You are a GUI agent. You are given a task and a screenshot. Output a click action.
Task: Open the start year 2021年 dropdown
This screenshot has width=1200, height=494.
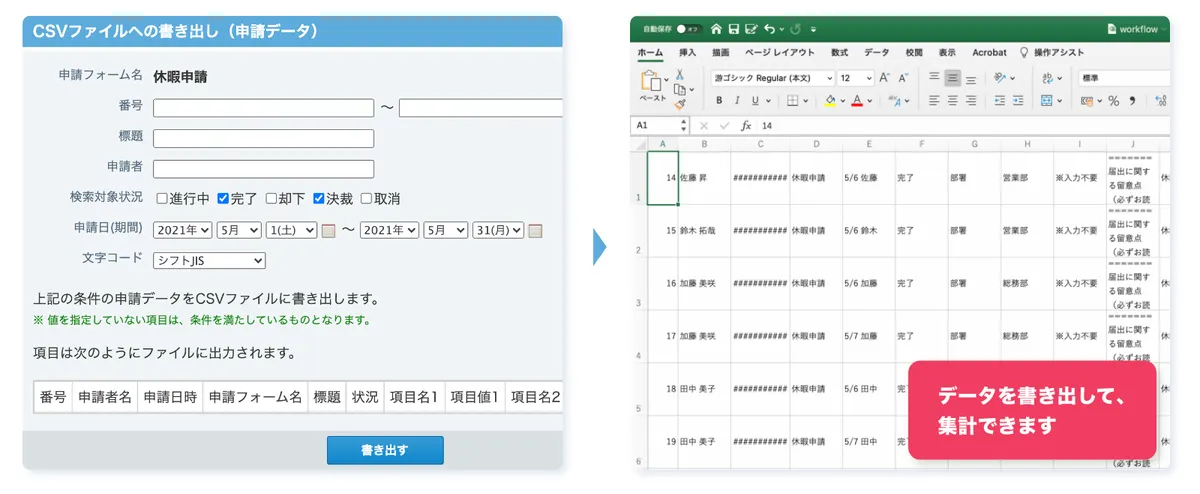click(x=183, y=230)
